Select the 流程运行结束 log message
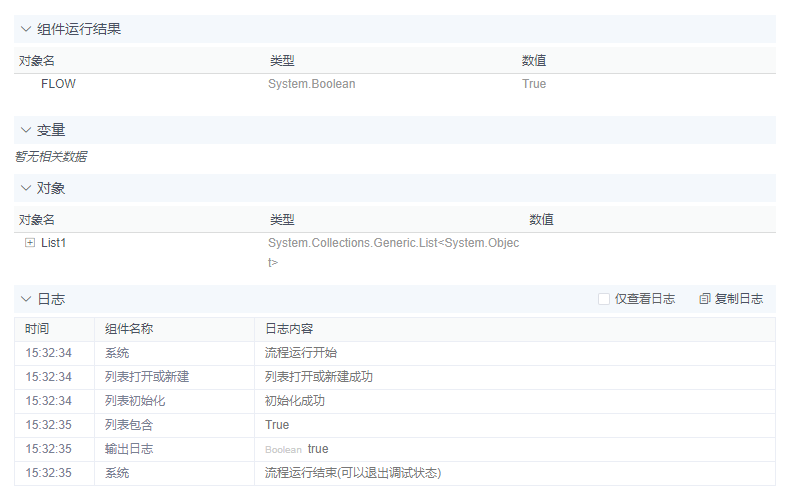This screenshot has height=502, width=791. (x=353, y=473)
